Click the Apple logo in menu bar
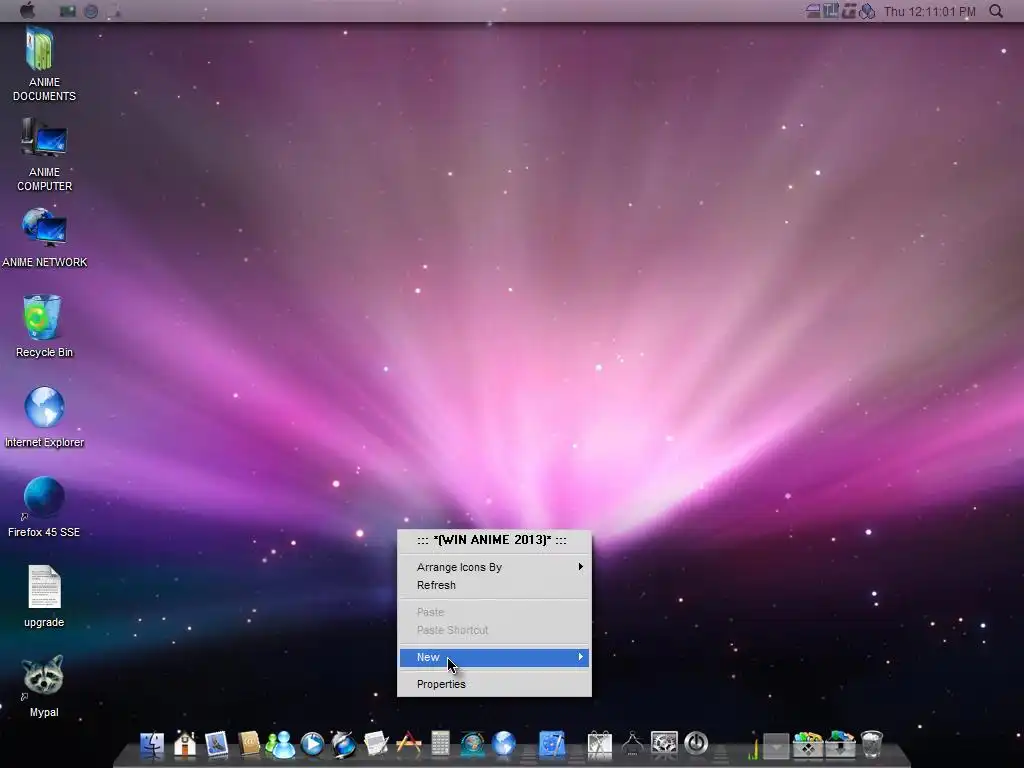 click(27, 10)
